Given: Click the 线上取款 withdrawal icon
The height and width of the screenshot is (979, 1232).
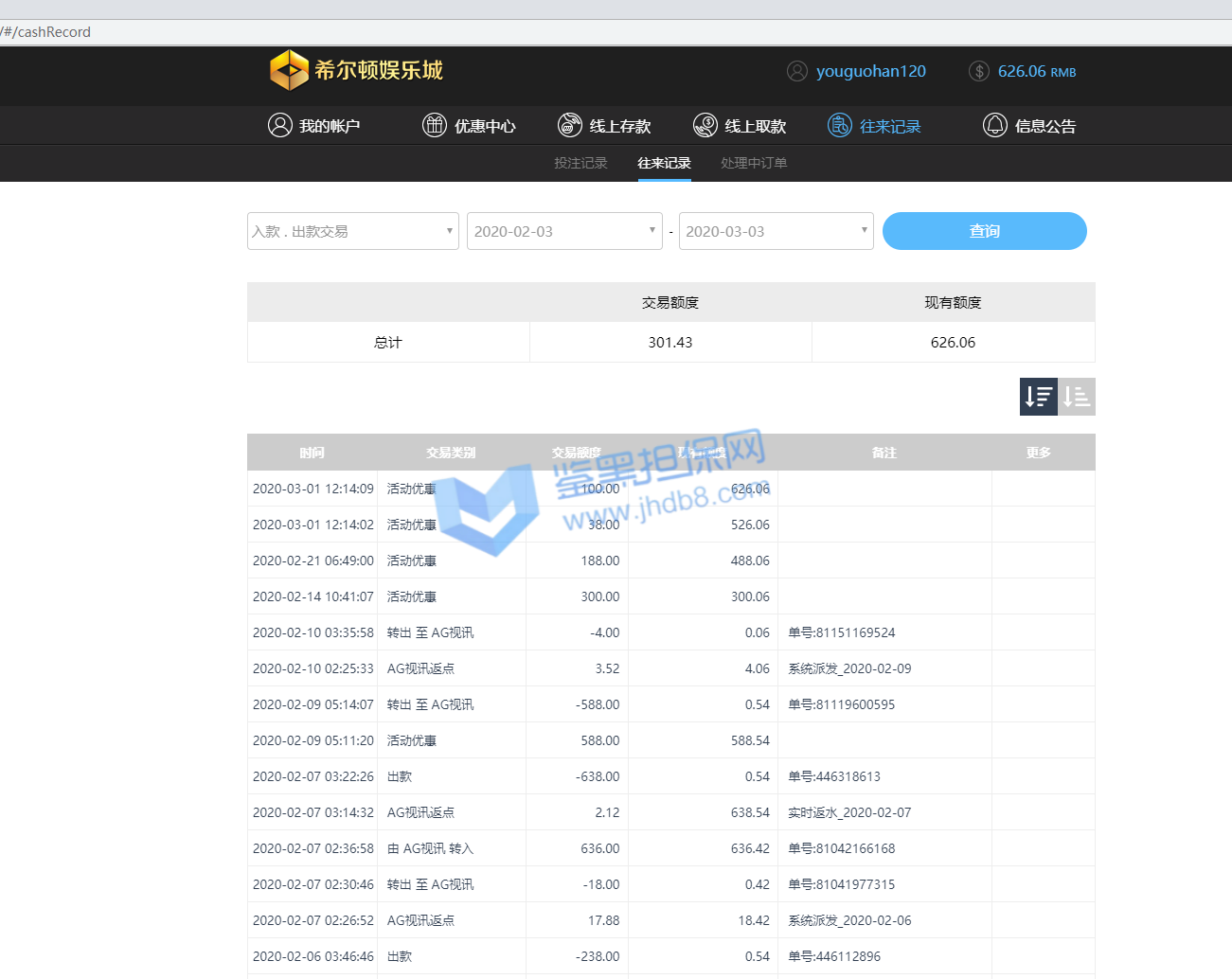Looking at the screenshot, I should click(x=705, y=125).
